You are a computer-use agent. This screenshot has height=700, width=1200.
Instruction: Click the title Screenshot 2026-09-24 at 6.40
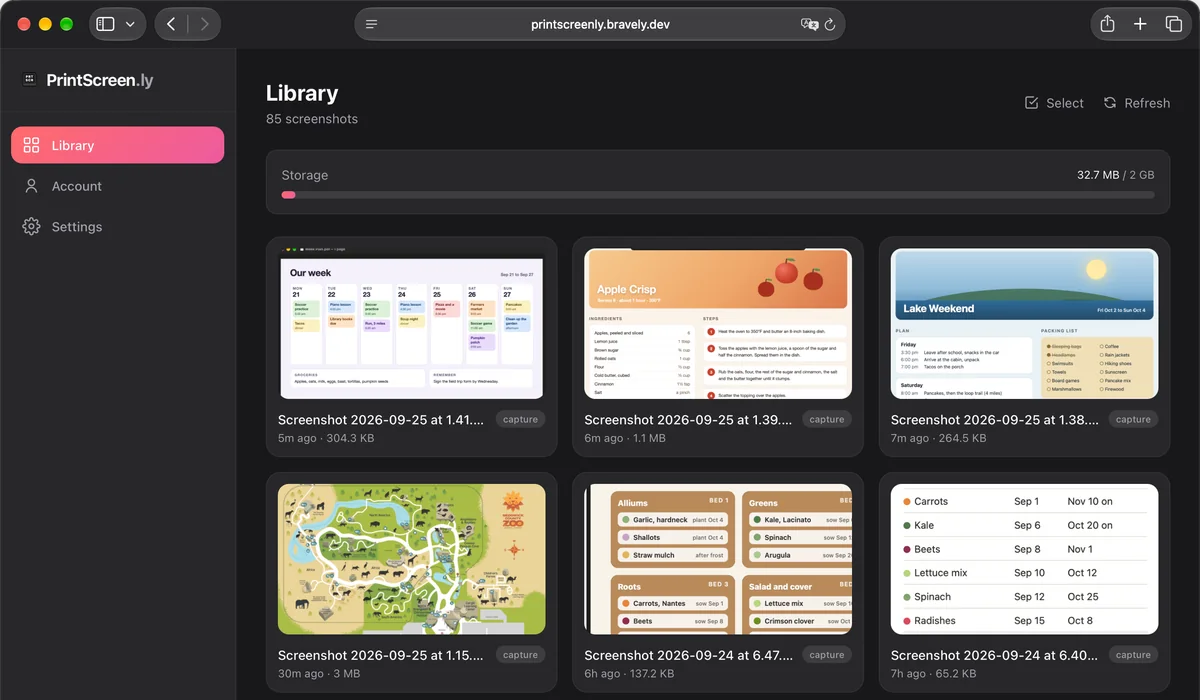click(x=995, y=655)
